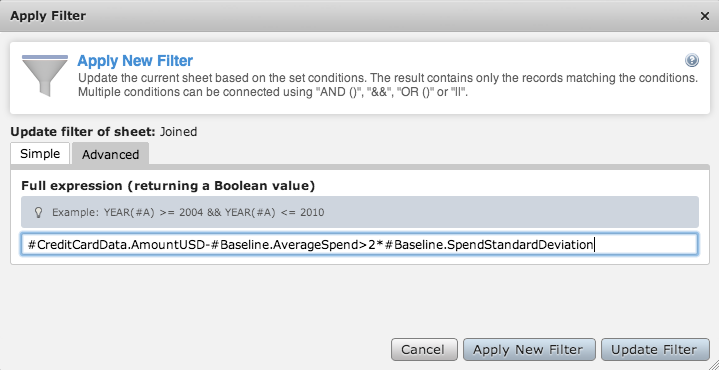Focus the full expression input field
The width and height of the screenshot is (719, 370).
point(360,244)
